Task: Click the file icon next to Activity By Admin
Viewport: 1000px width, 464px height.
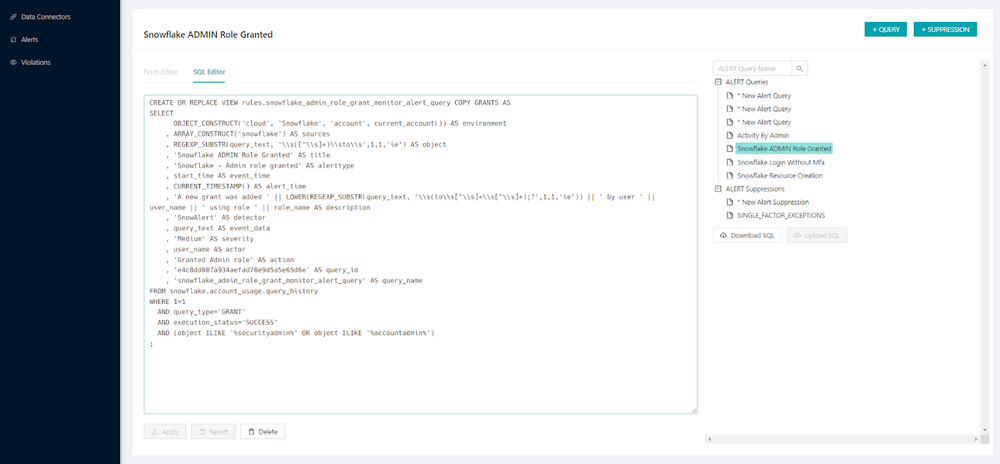Action: pos(730,135)
